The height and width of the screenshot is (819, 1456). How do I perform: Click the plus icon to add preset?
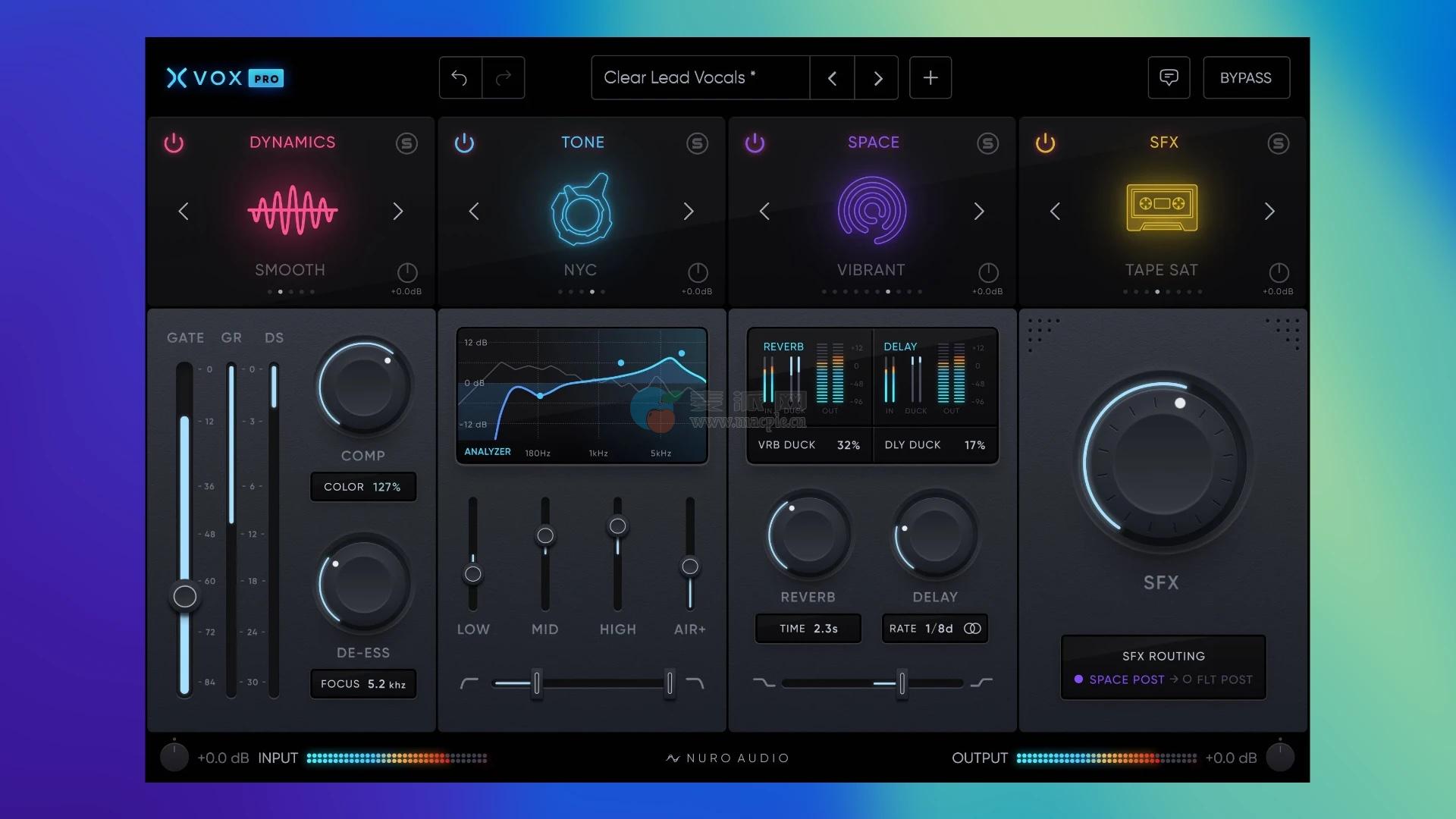coord(930,77)
